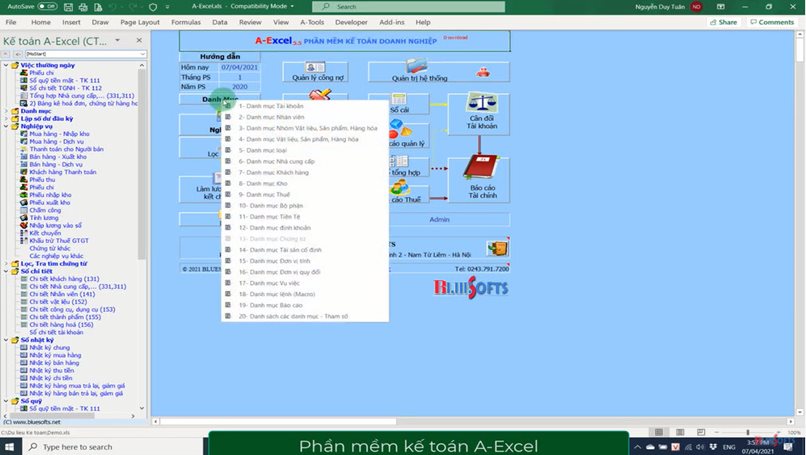Click the Comments button
This screenshot has width=806, height=455.
[x=772, y=22]
